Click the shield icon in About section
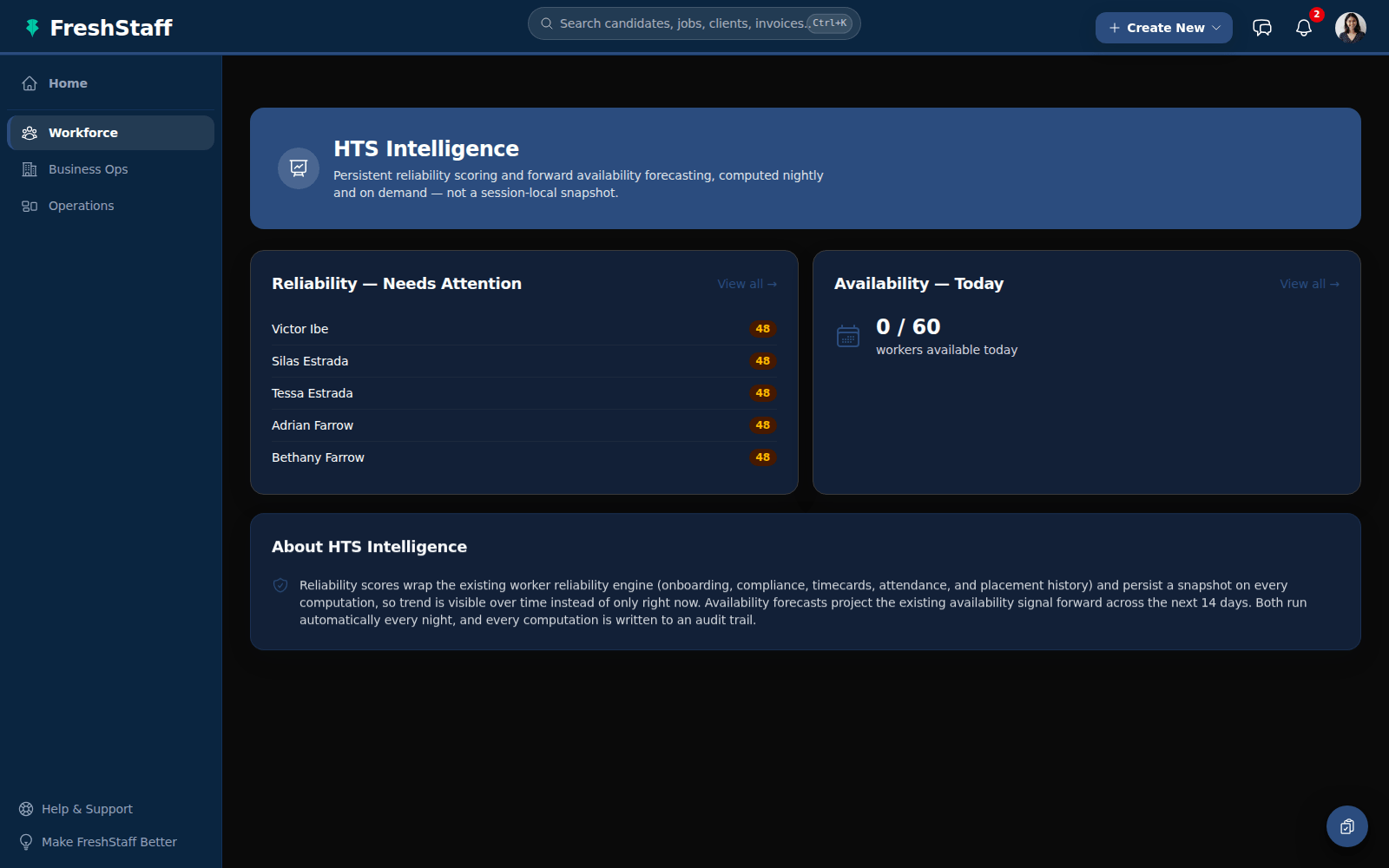 point(280,585)
